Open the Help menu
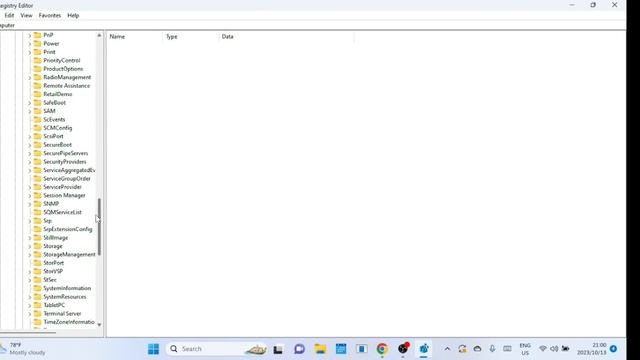The height and width of the screenshot is (360, 640). point(73,16)
